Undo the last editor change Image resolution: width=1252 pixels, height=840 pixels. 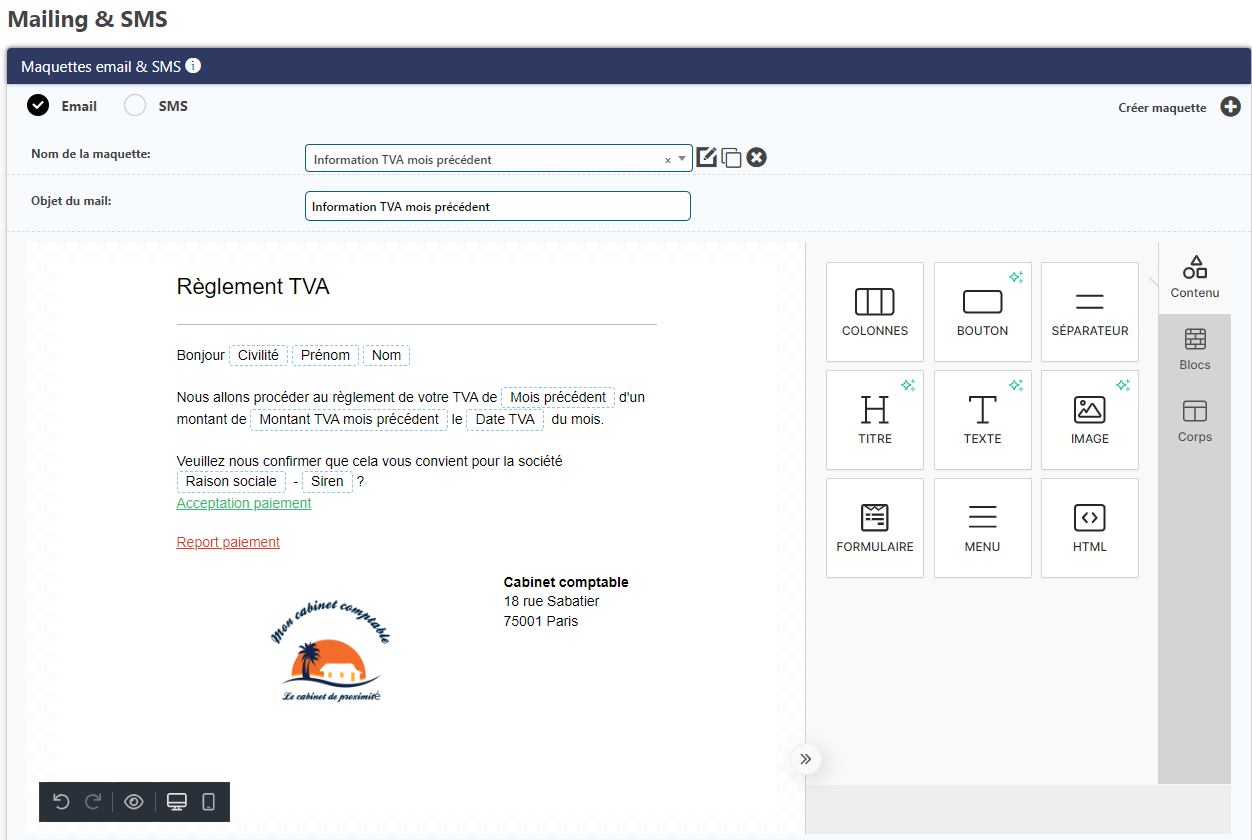61,802
